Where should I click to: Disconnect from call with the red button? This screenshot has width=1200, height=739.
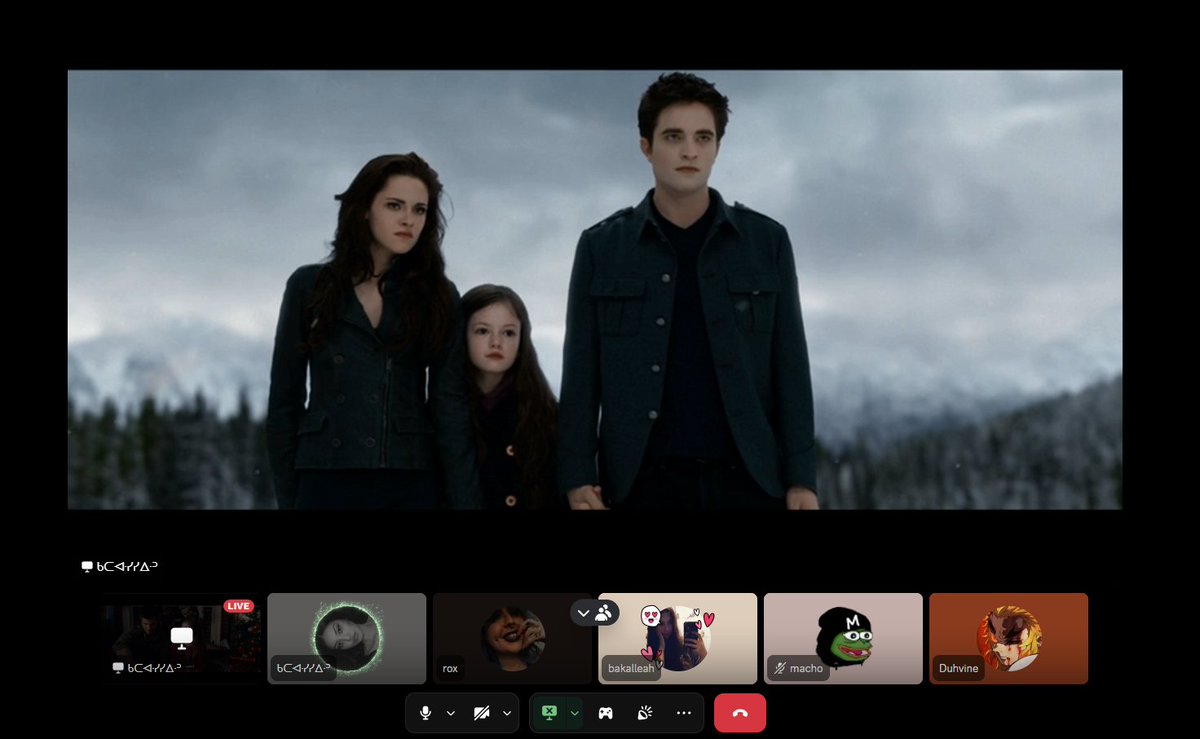740,713
